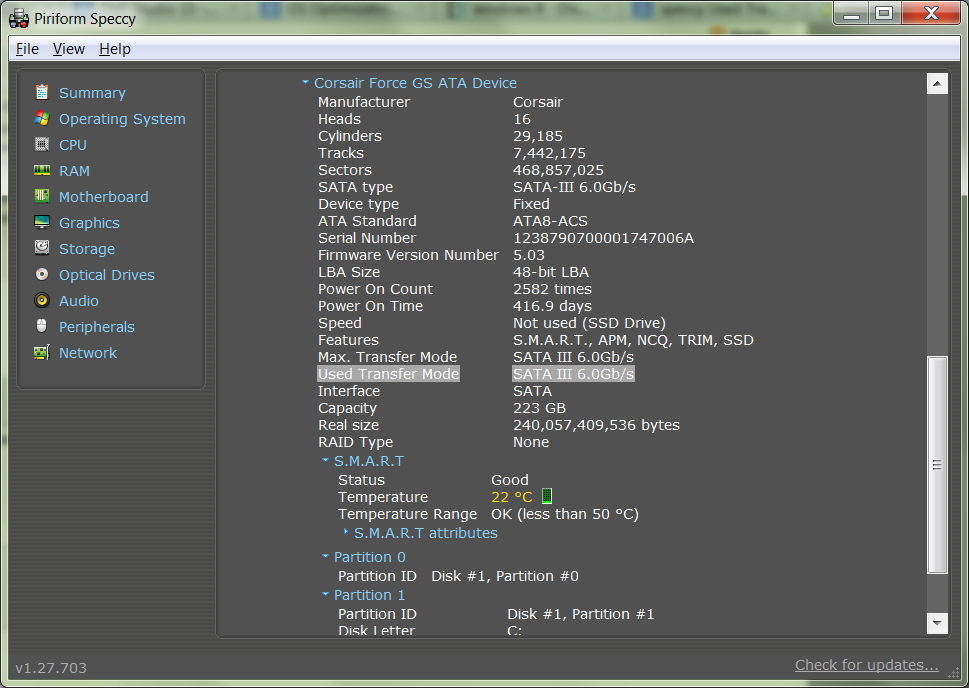Image resolution: width=969 pixels, height=688 pixels.
Task: Open the Optical Drives section
Action: click(x=106, y=274)
